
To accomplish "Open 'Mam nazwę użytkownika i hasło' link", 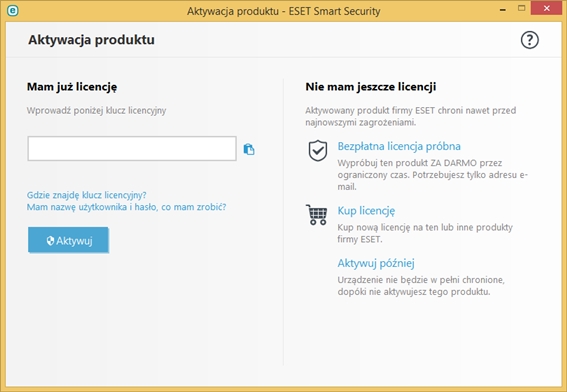I will point(126,207).
